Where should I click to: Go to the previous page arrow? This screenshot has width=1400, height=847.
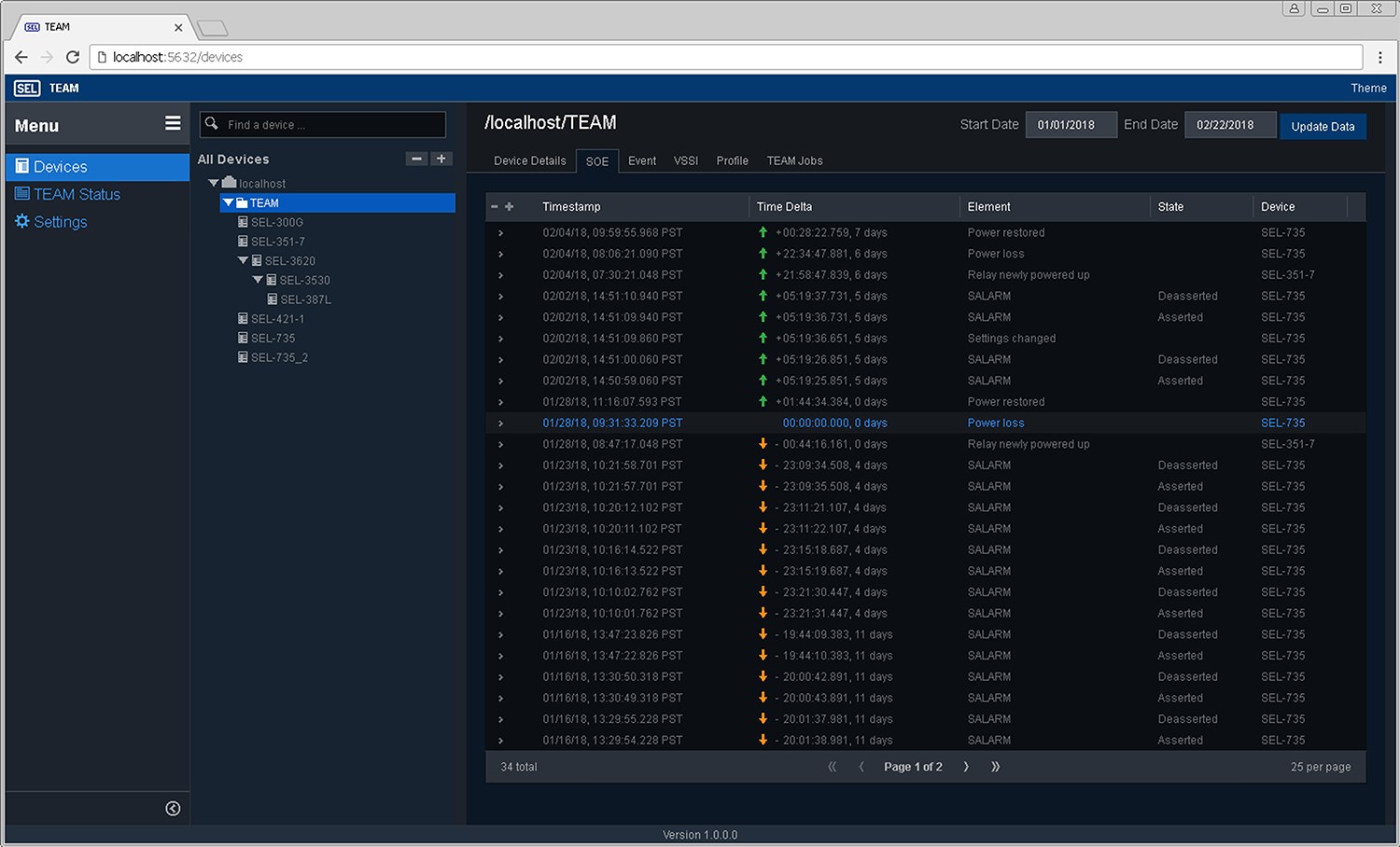861,767
